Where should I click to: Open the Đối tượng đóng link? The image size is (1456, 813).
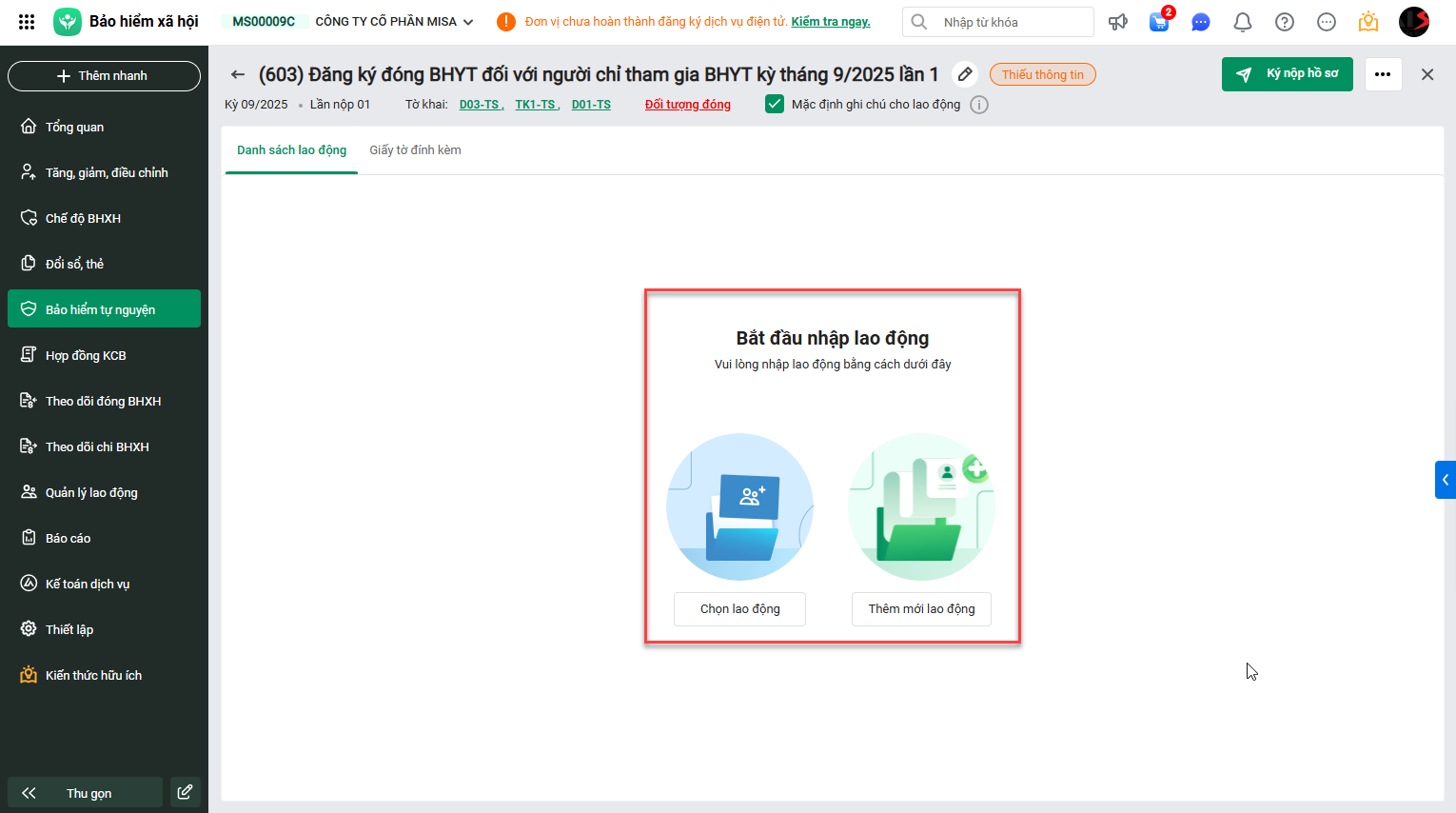click(688, 105)
